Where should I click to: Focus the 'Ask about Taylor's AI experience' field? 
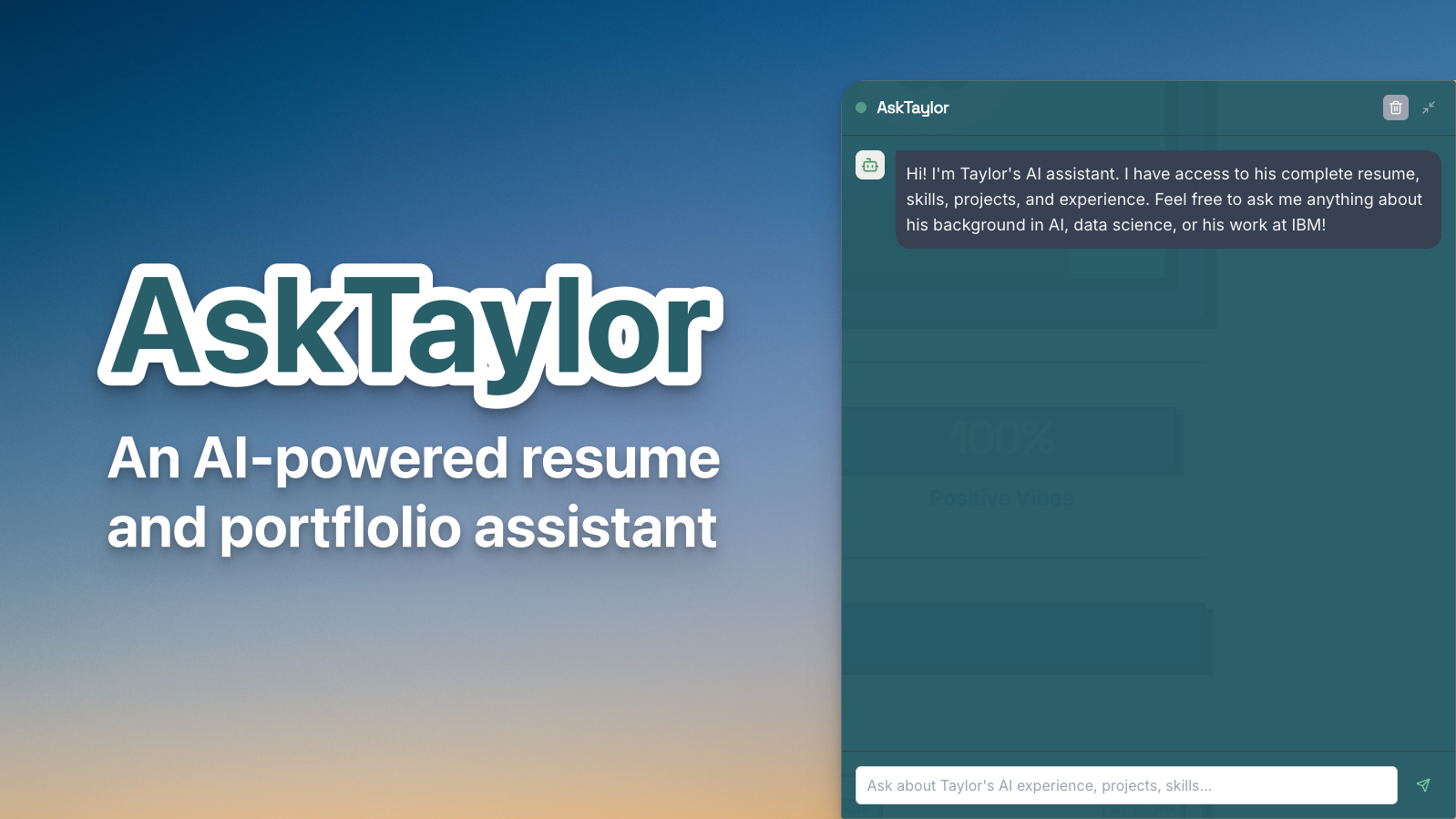pos(1125,785)
